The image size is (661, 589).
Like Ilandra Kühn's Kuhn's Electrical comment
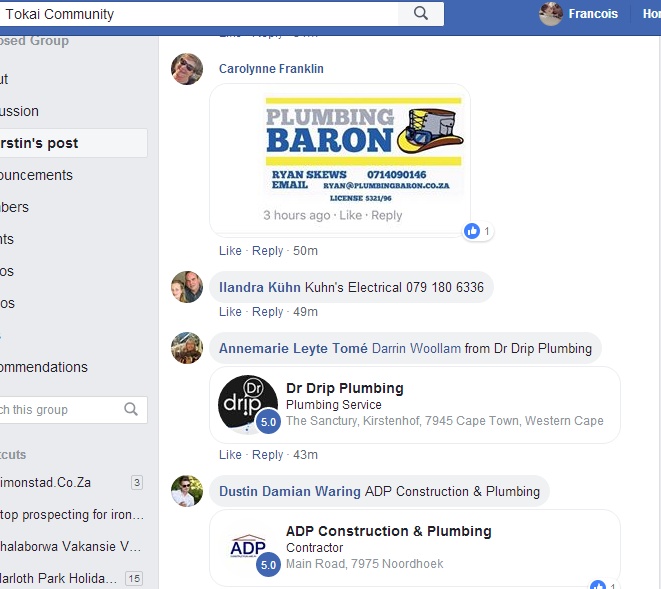point(230,312)
